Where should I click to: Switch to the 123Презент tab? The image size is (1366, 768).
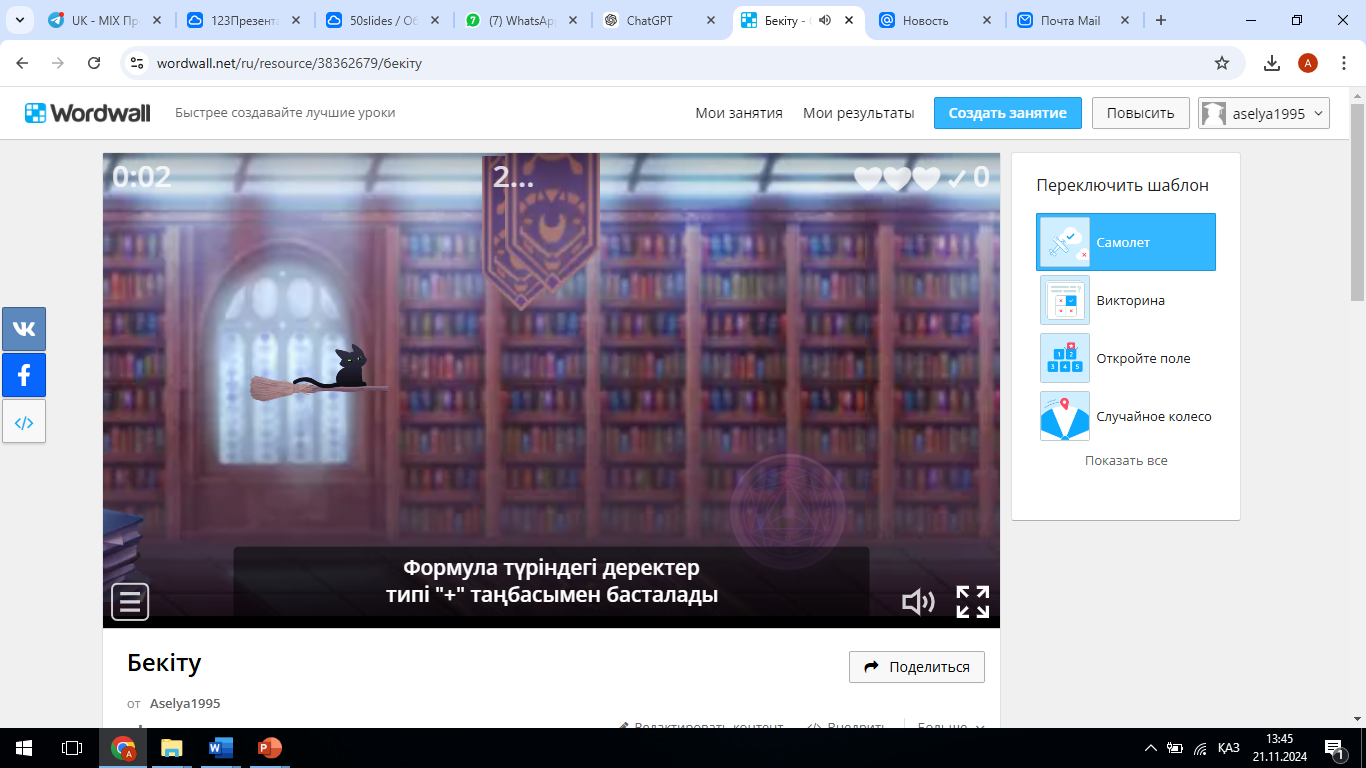(x=243, y=21)
